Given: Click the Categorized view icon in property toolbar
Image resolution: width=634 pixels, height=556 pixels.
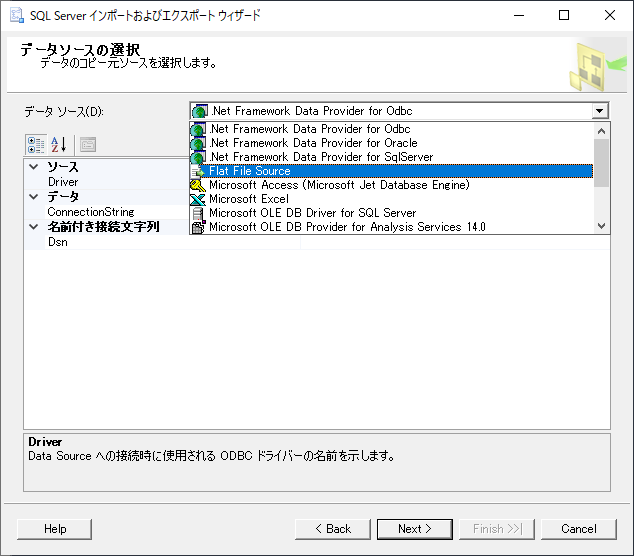Looking at the screenshot, I should [x=35, y=144].
